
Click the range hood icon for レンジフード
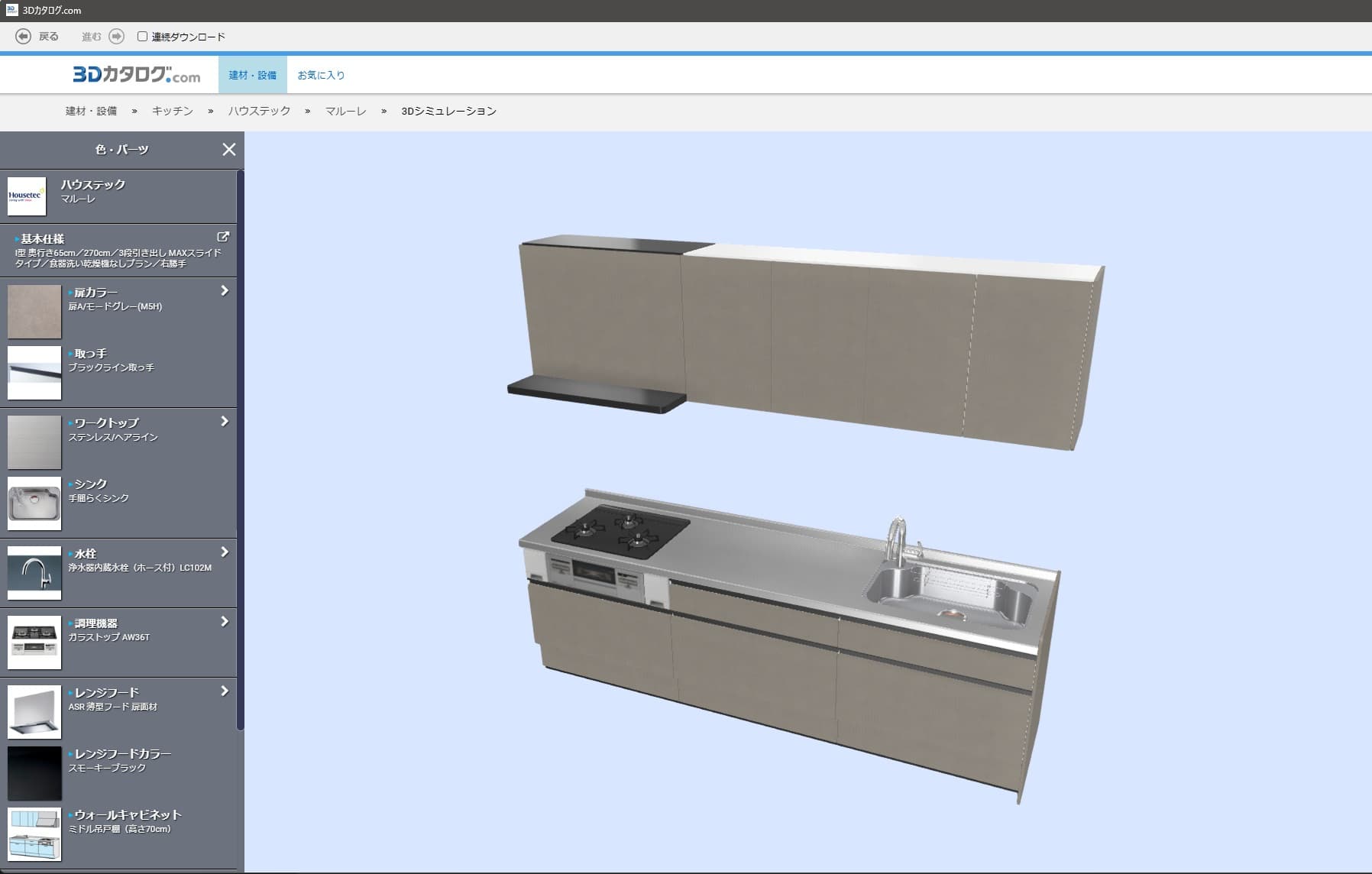[x=34, y=712]
